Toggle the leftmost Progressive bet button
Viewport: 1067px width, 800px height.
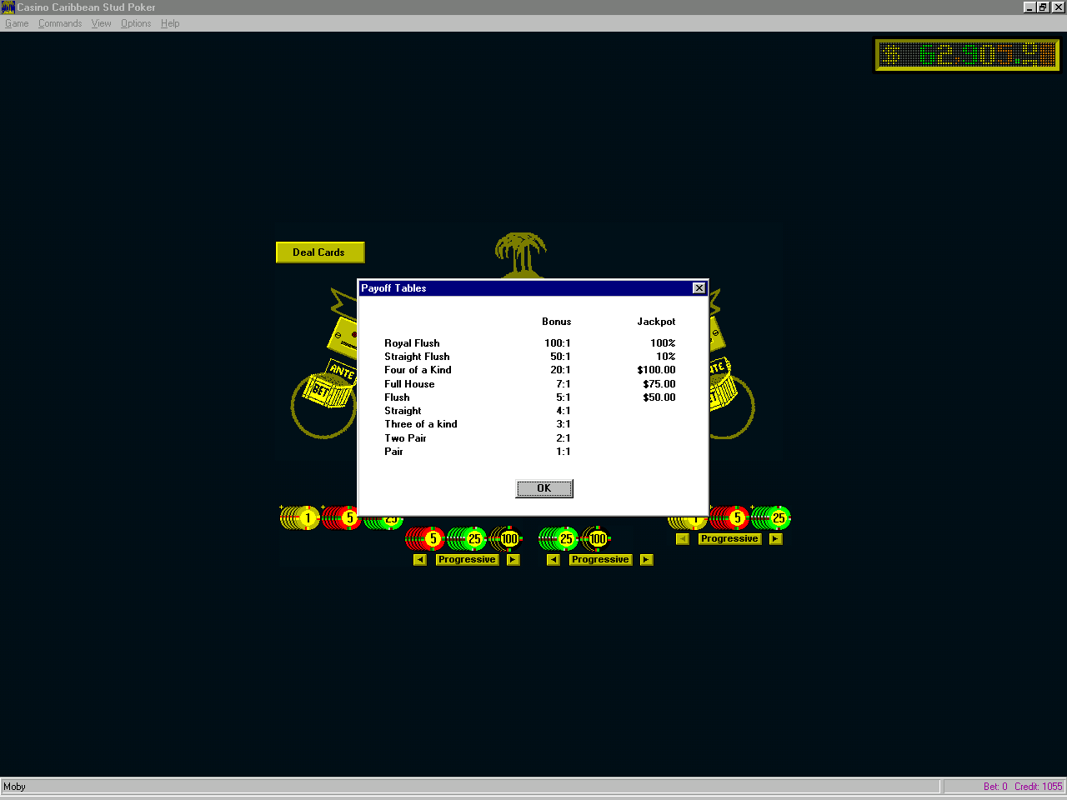[467, 560]
